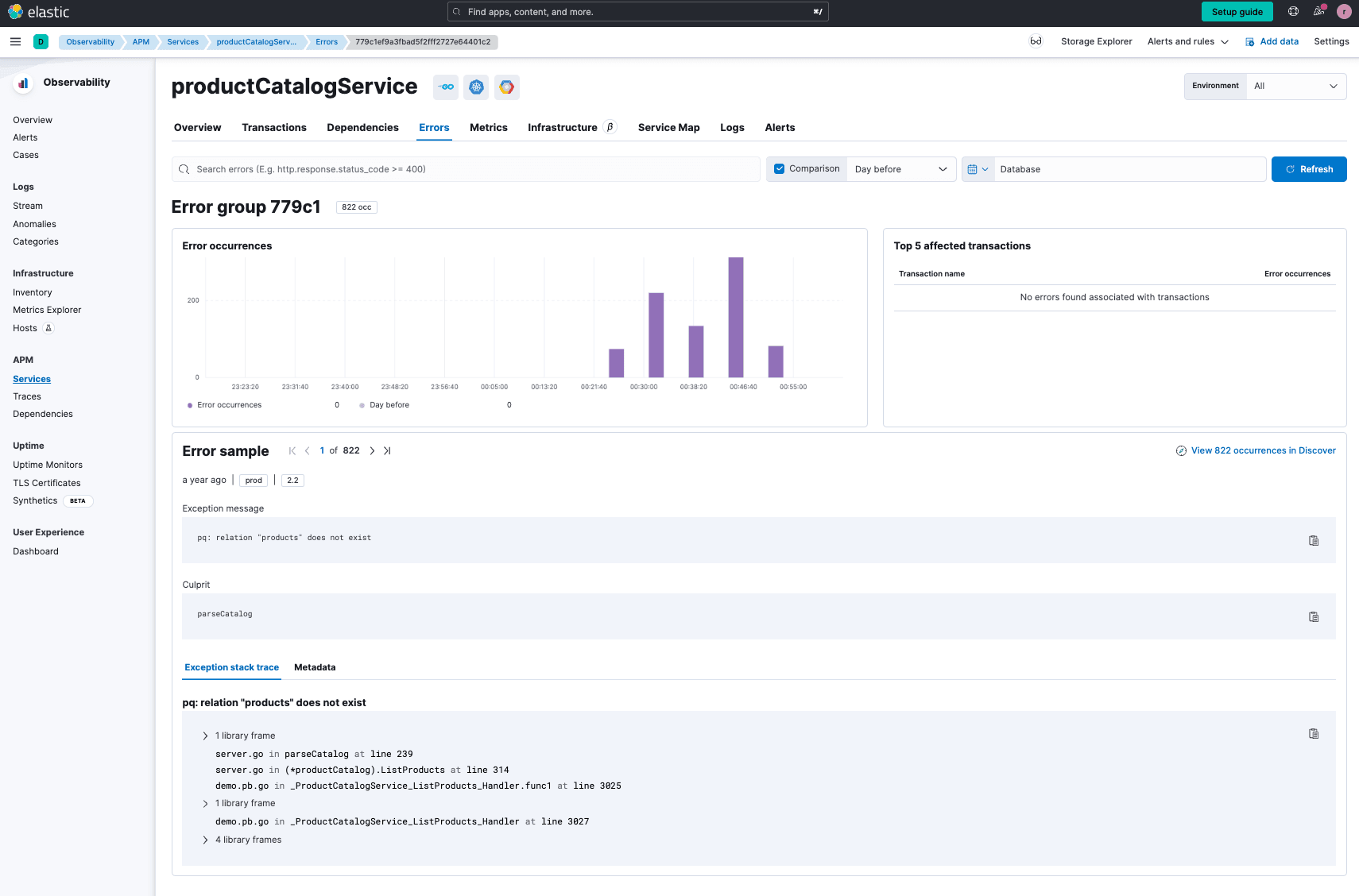
Task: Click the Search errors input field
Action: coord(469,169)
